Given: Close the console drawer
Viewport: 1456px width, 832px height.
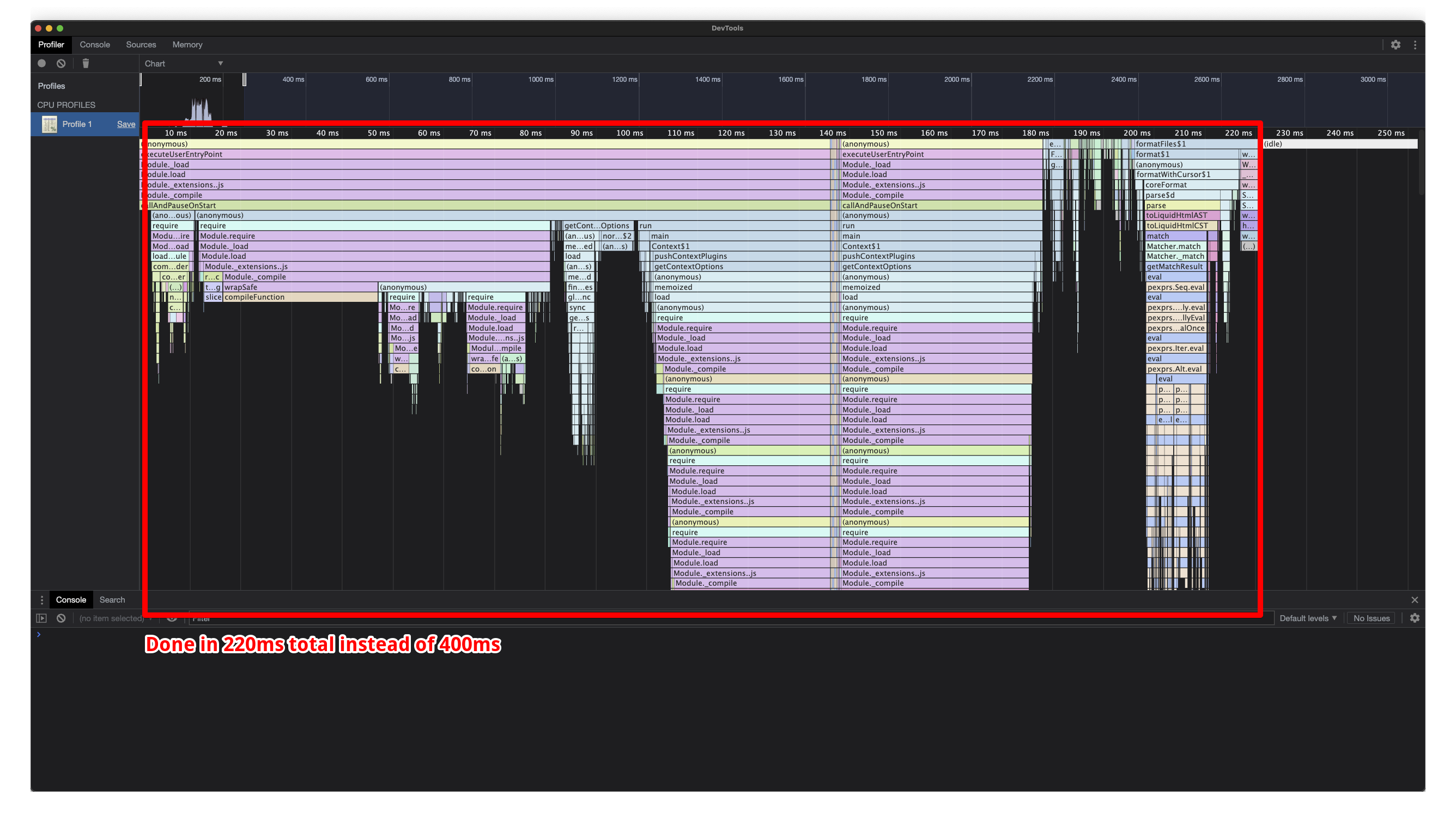Looking at the screenshot, I should click(x=1414, y=599).
